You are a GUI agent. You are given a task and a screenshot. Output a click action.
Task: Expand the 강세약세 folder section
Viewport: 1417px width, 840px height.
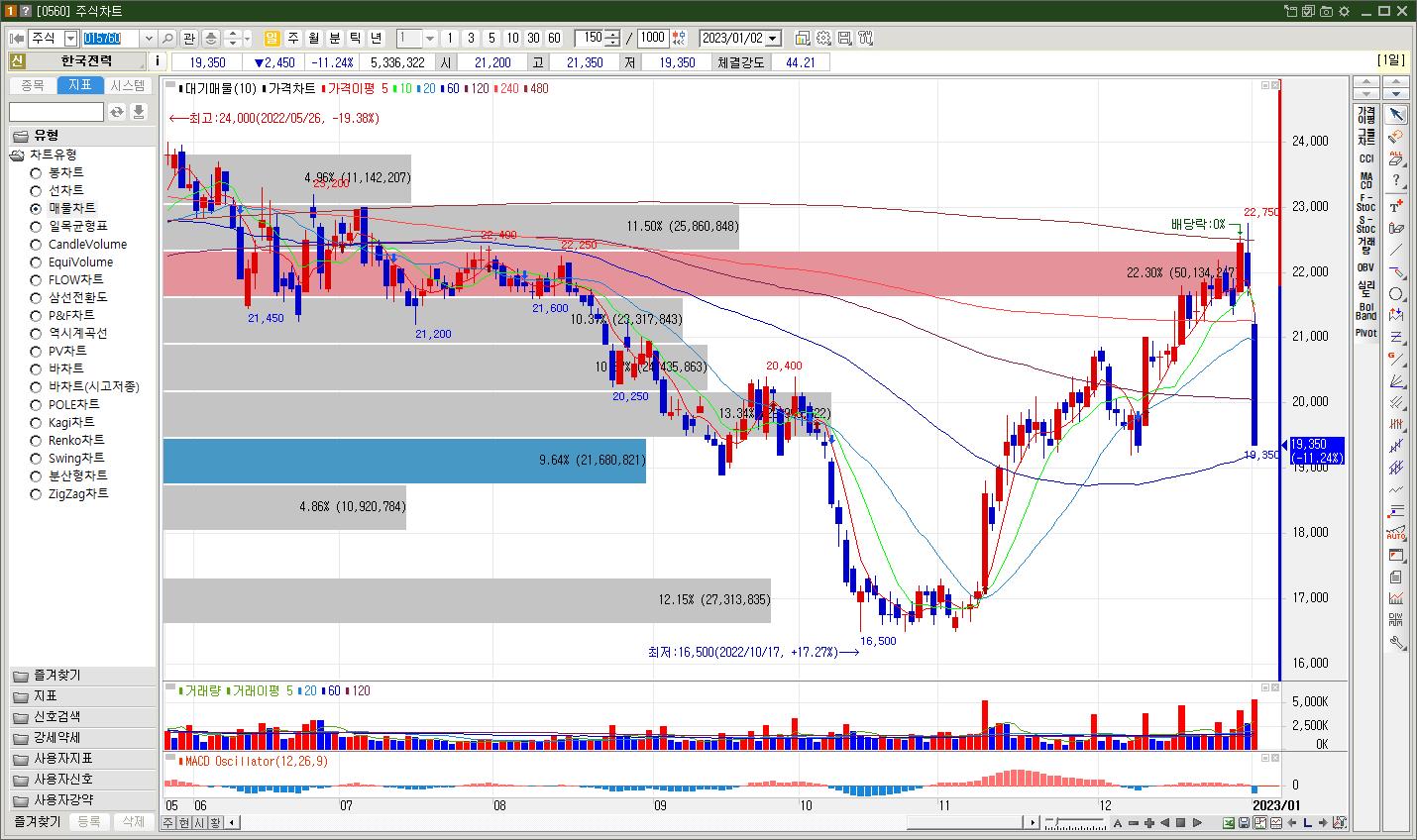pos(82,737)
